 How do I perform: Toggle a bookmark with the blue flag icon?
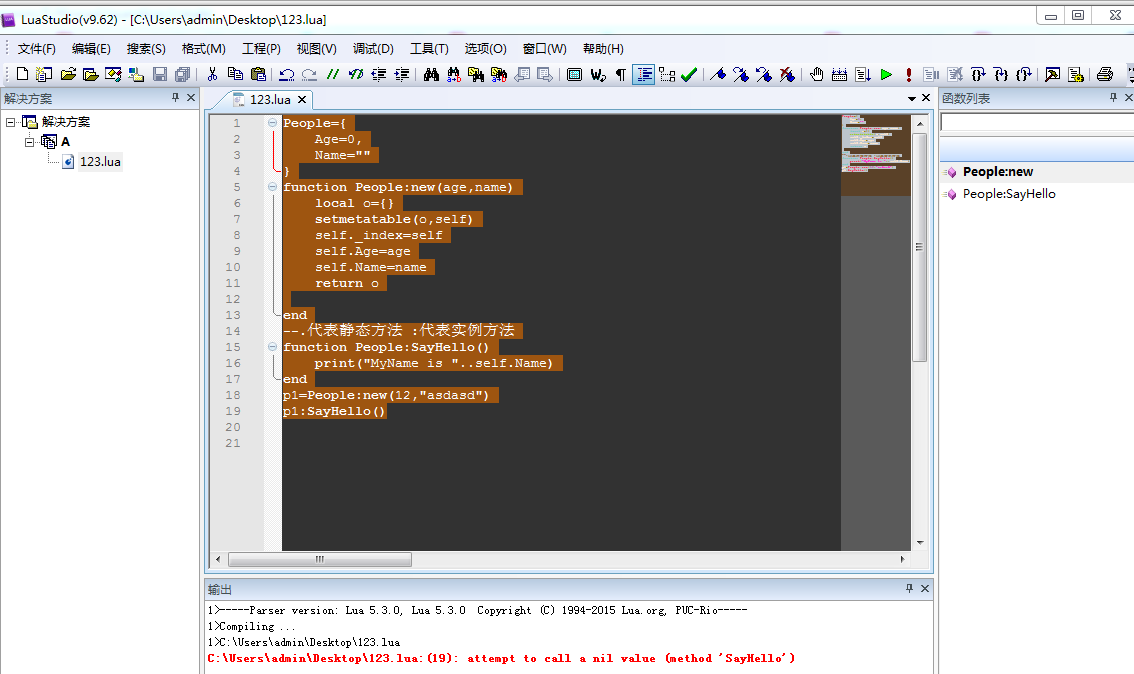click(x=717, y=74)
